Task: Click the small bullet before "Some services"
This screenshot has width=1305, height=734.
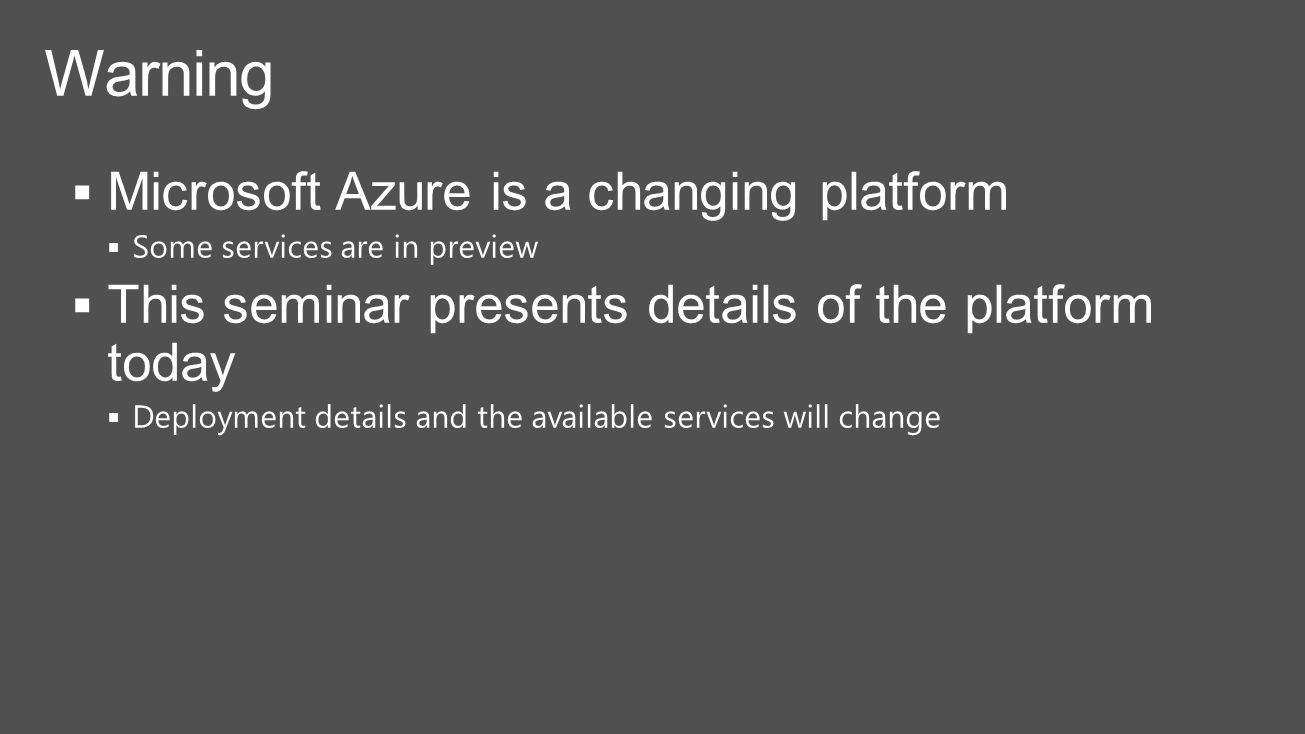Action: [x=114, y=246]
